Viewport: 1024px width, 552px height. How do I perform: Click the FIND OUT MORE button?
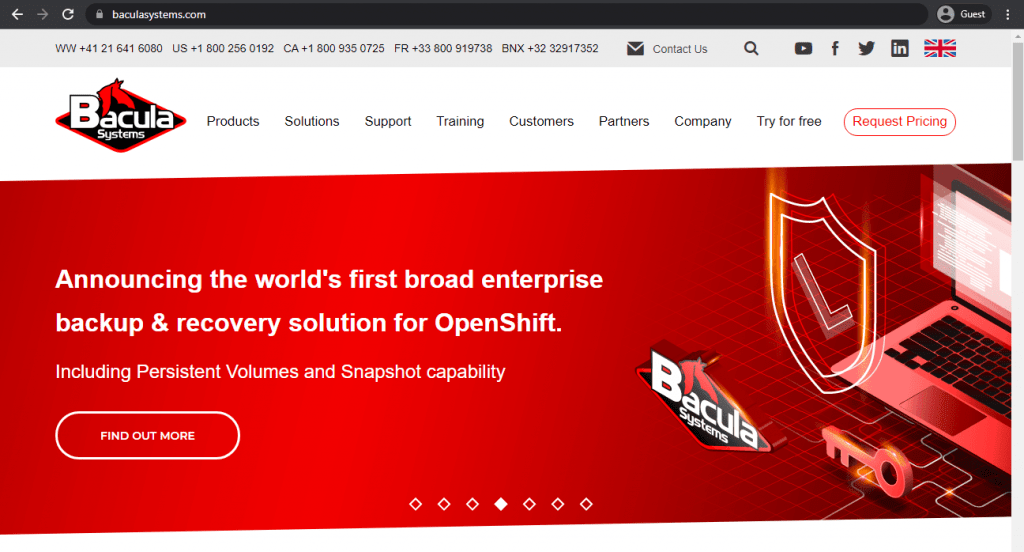(x=148, y=436)
